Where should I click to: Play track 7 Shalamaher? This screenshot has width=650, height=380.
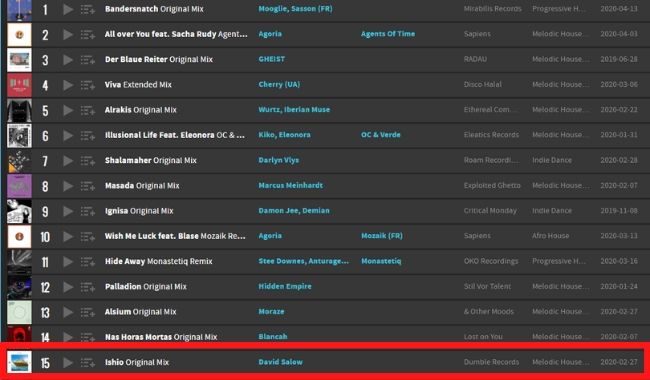(x=68, y=161)
